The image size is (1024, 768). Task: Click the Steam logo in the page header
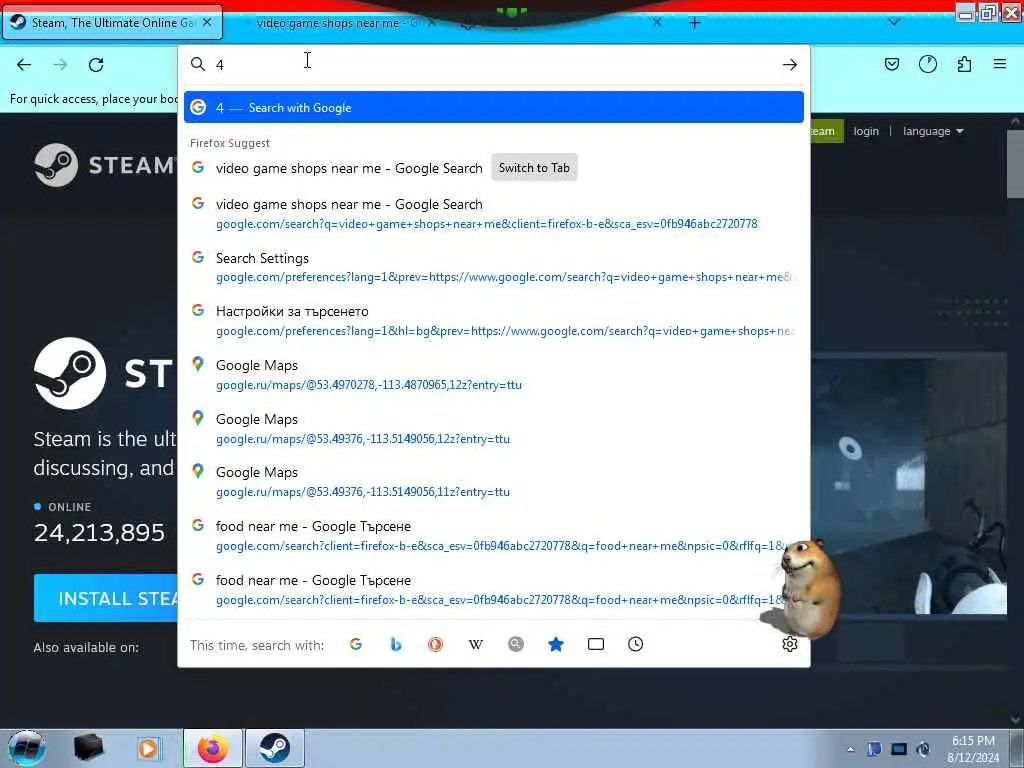pyautogui.click(x=104, y=165)
